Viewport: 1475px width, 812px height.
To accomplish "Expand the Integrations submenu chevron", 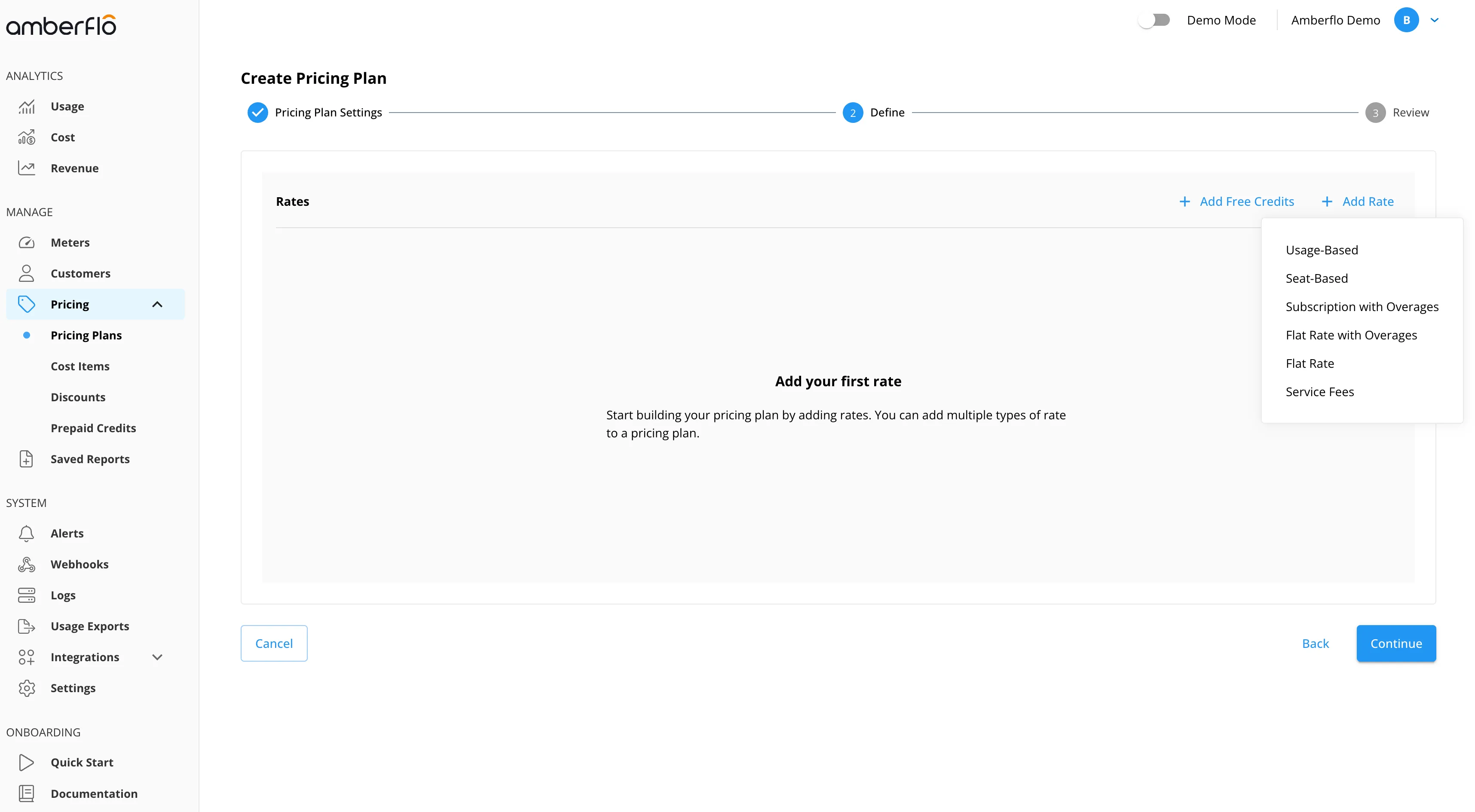I will 157,657.
